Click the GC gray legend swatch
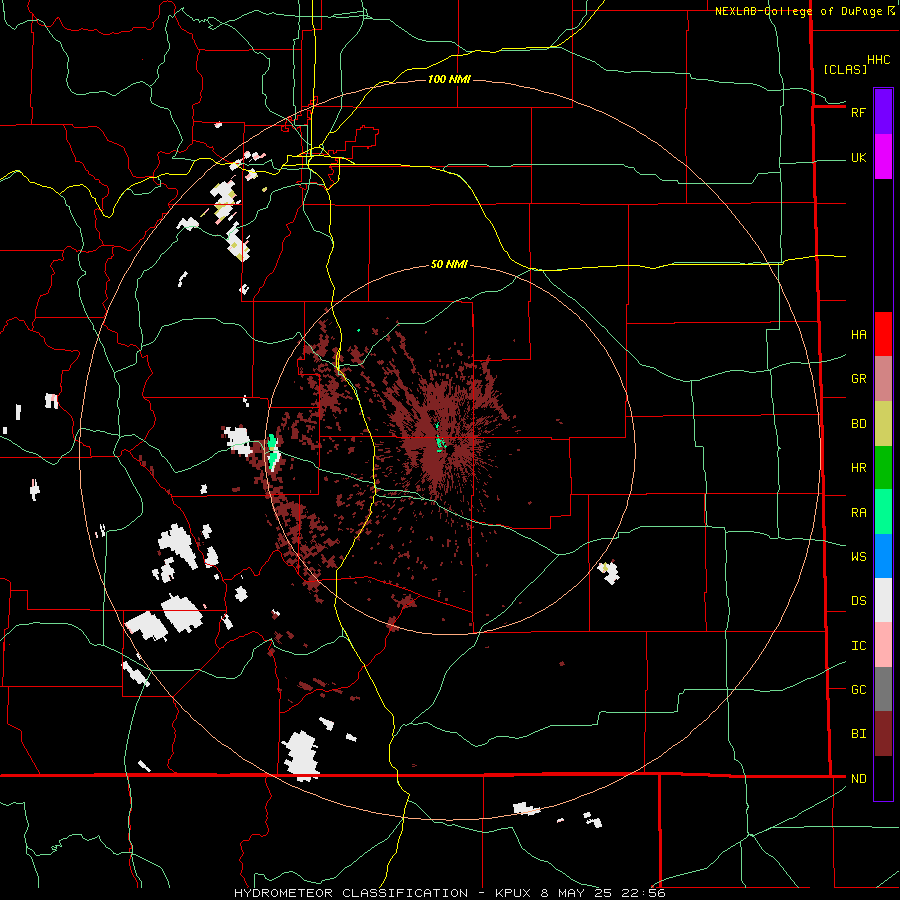Screen dimensions: 900x900 pyautogui.click(x=883, y=689)
